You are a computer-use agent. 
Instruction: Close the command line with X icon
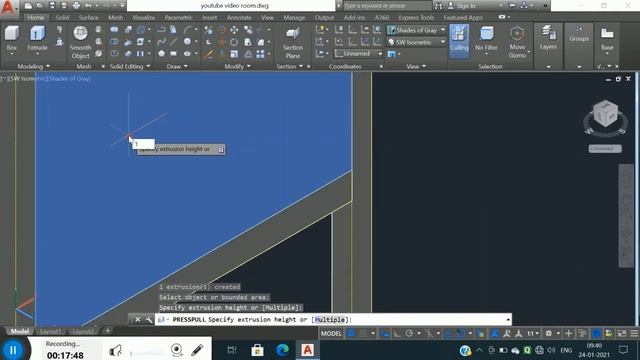[138, 320]
